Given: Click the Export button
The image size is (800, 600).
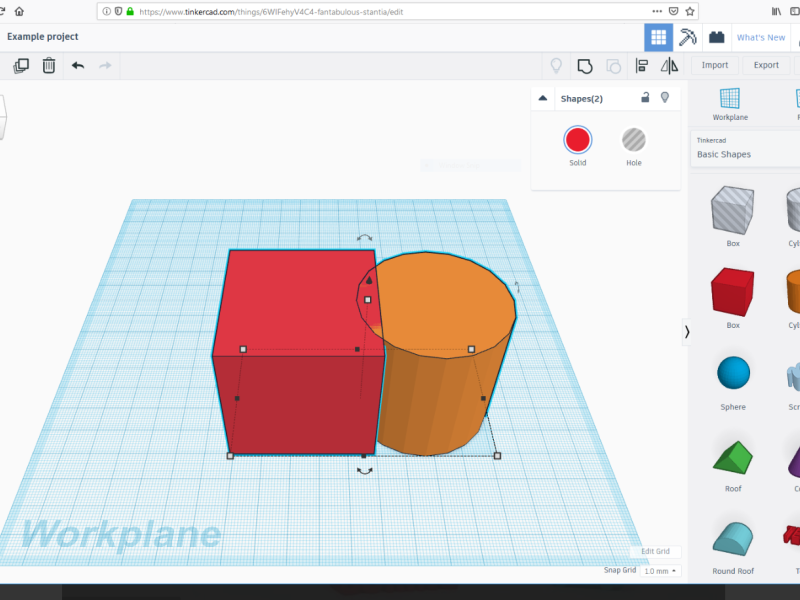Looking at the screenshot, I should tap(766, 65).
